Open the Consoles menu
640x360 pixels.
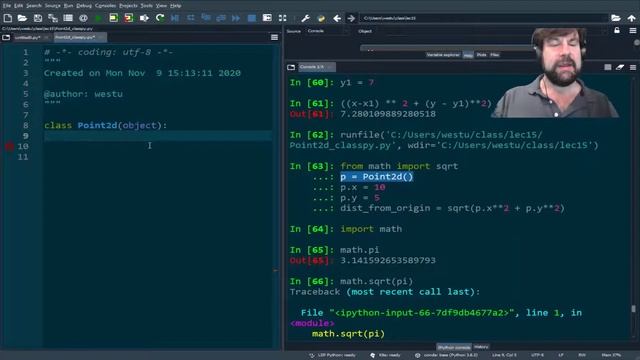[105, 6]
